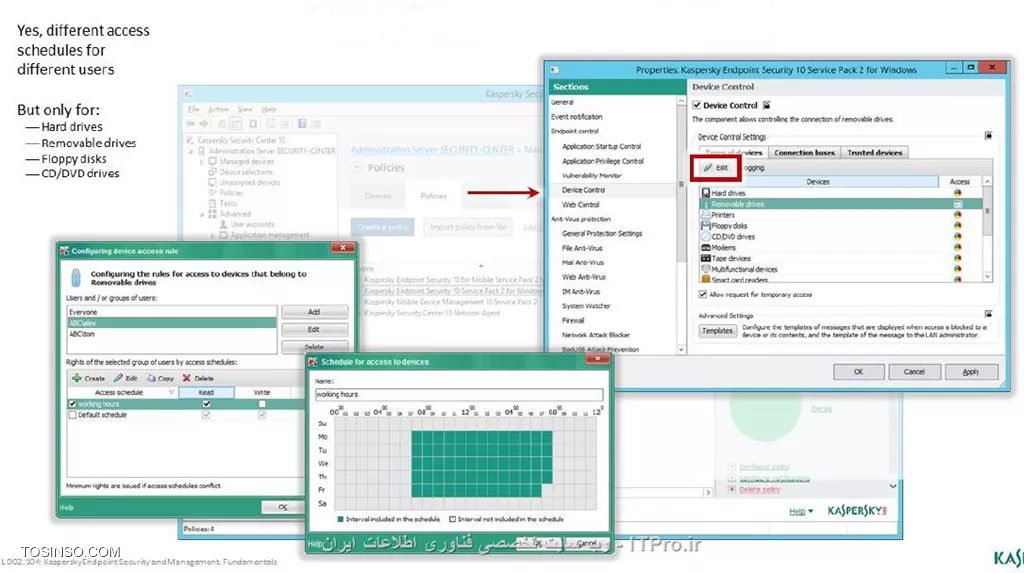
Task: Click the Tape devices icon
Action: point(705,258)
